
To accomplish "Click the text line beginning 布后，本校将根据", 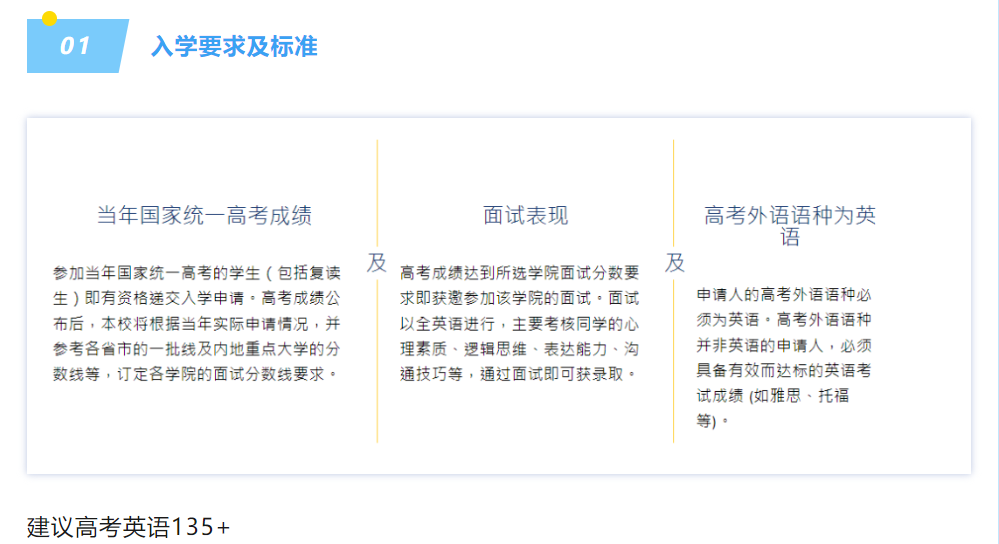I will tap(197, 324).
